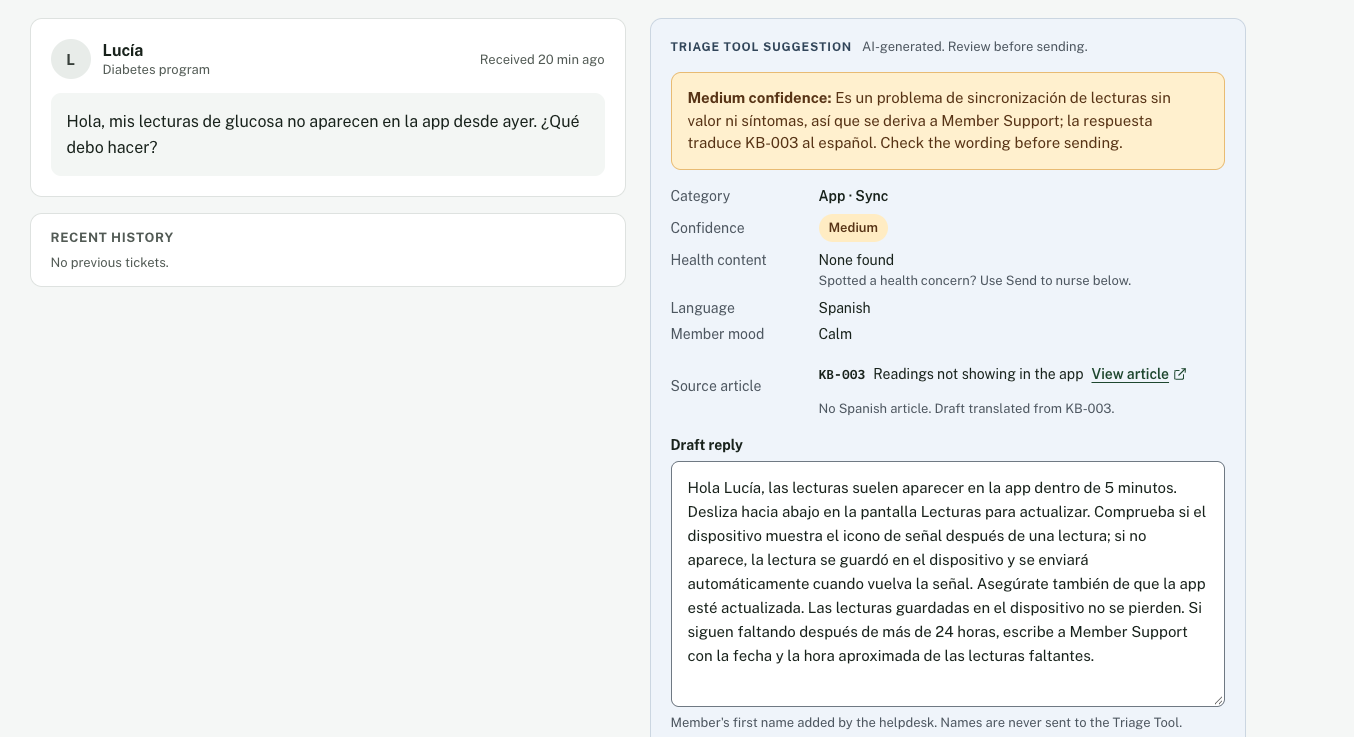
Task: Click the App · Sync category value
Action: point(853,196)
